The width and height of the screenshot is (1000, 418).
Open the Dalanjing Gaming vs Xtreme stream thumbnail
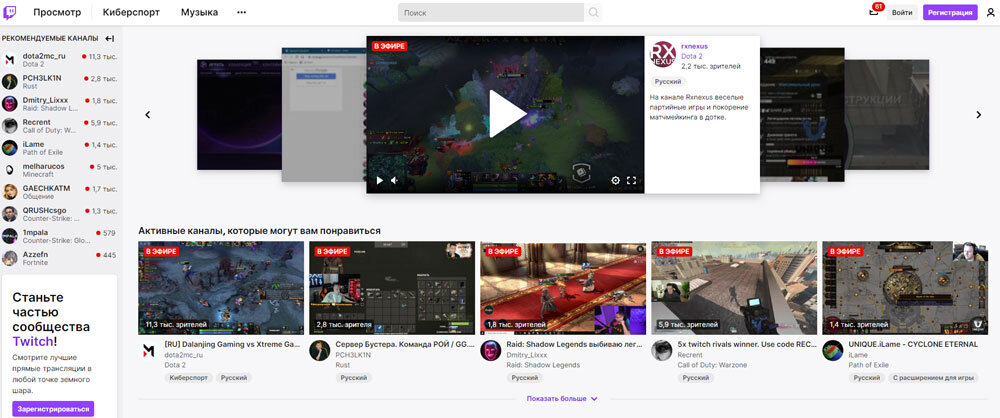[221, 288]
